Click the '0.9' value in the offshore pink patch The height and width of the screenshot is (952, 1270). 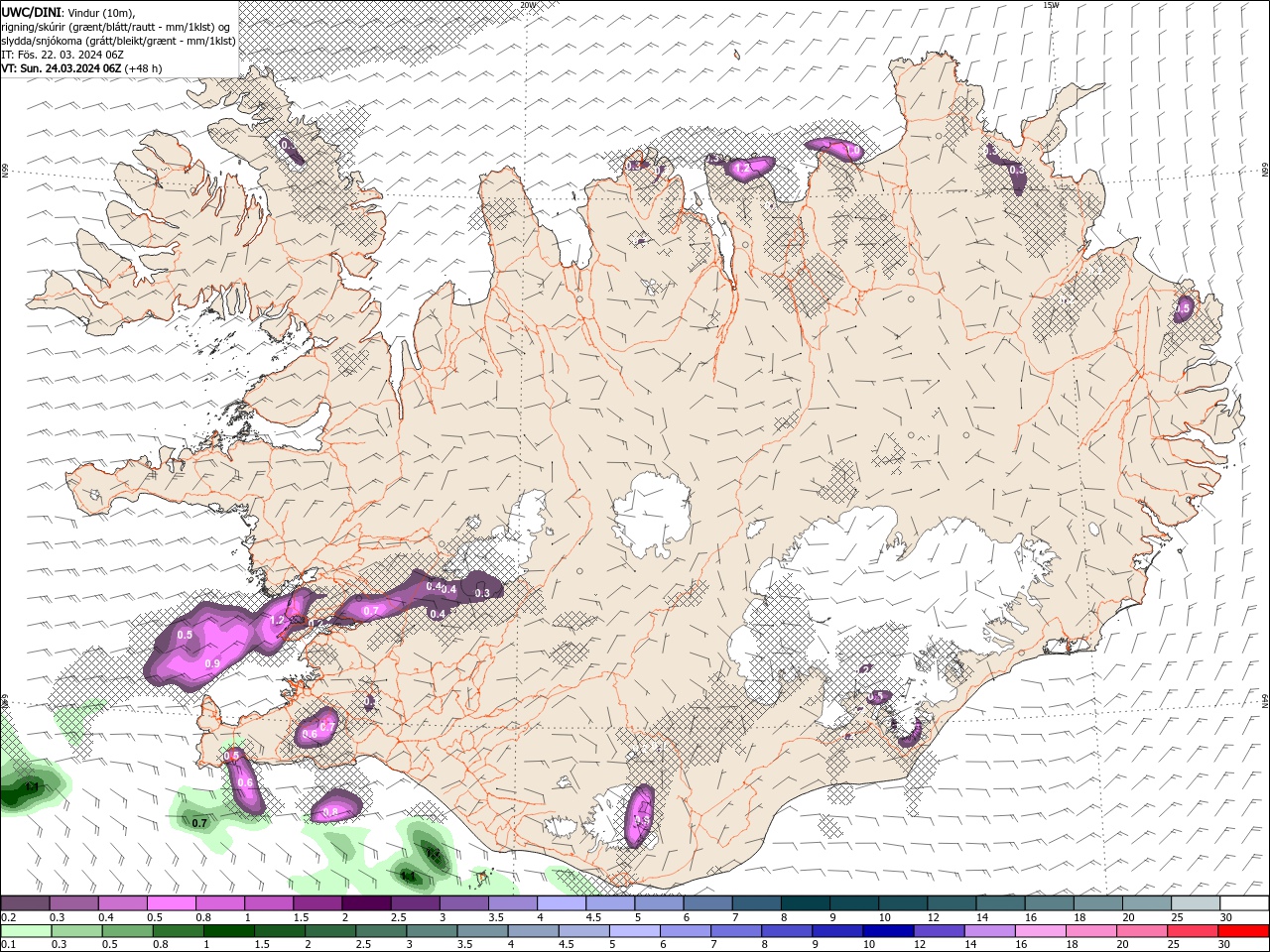tap(211, 663)
